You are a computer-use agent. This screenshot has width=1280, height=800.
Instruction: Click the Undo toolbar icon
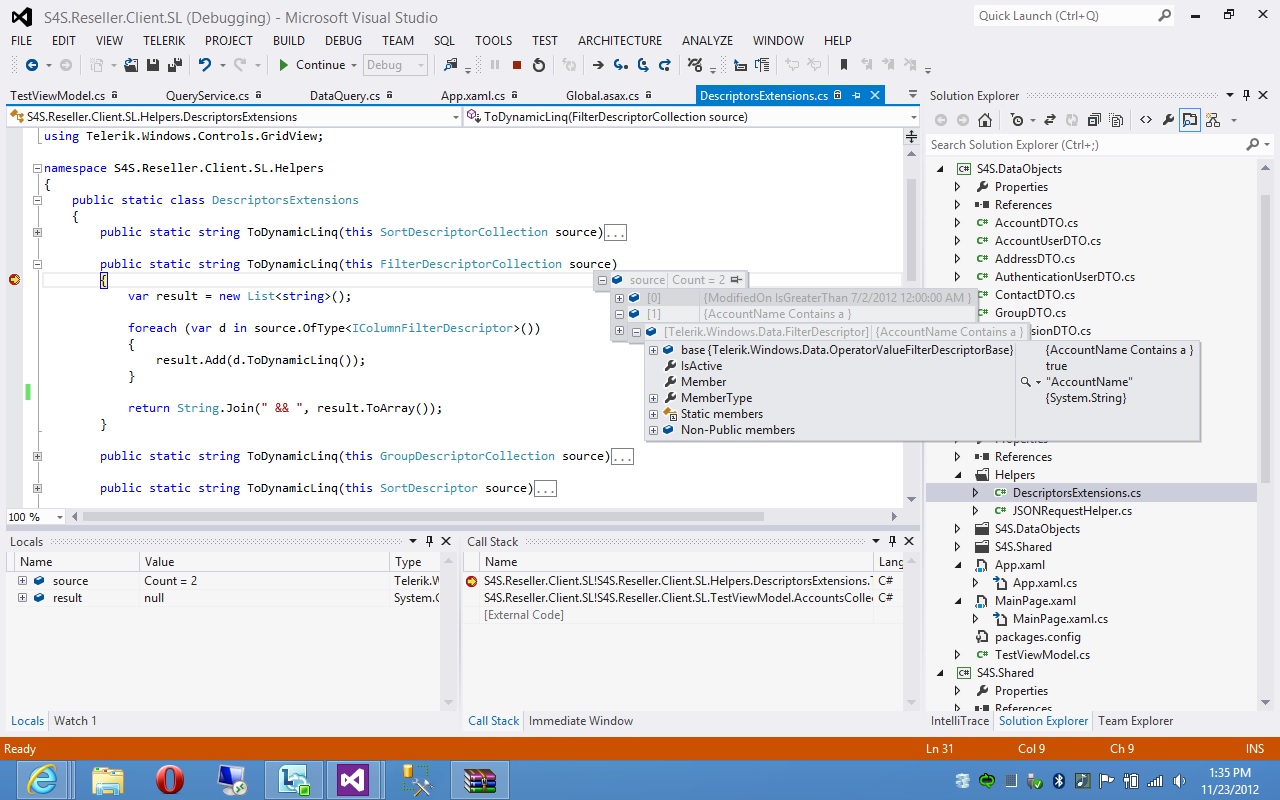[x=205, y=65]
